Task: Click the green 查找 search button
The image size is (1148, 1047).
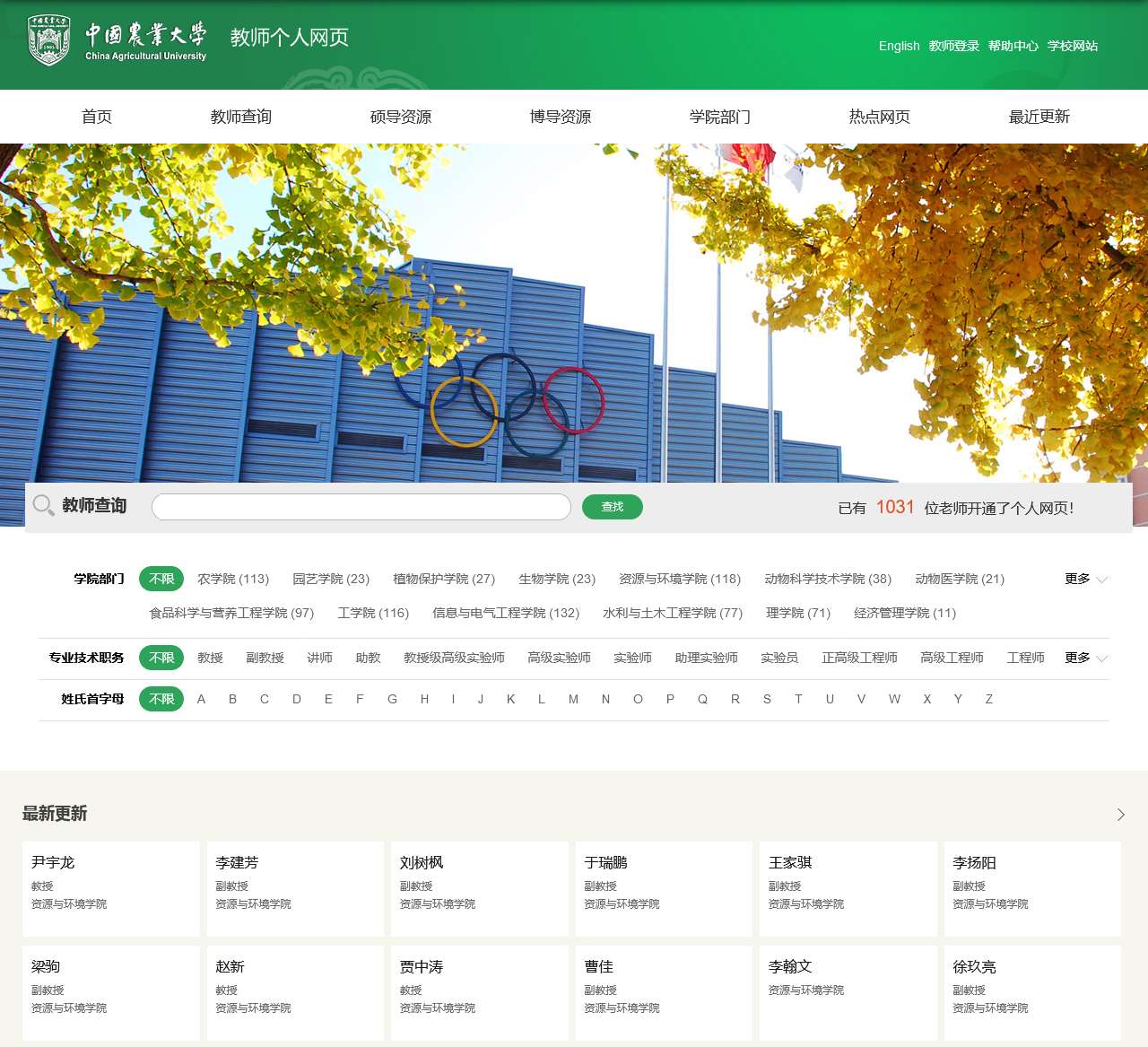Action: pyautogui.click(x=613, y=507)
